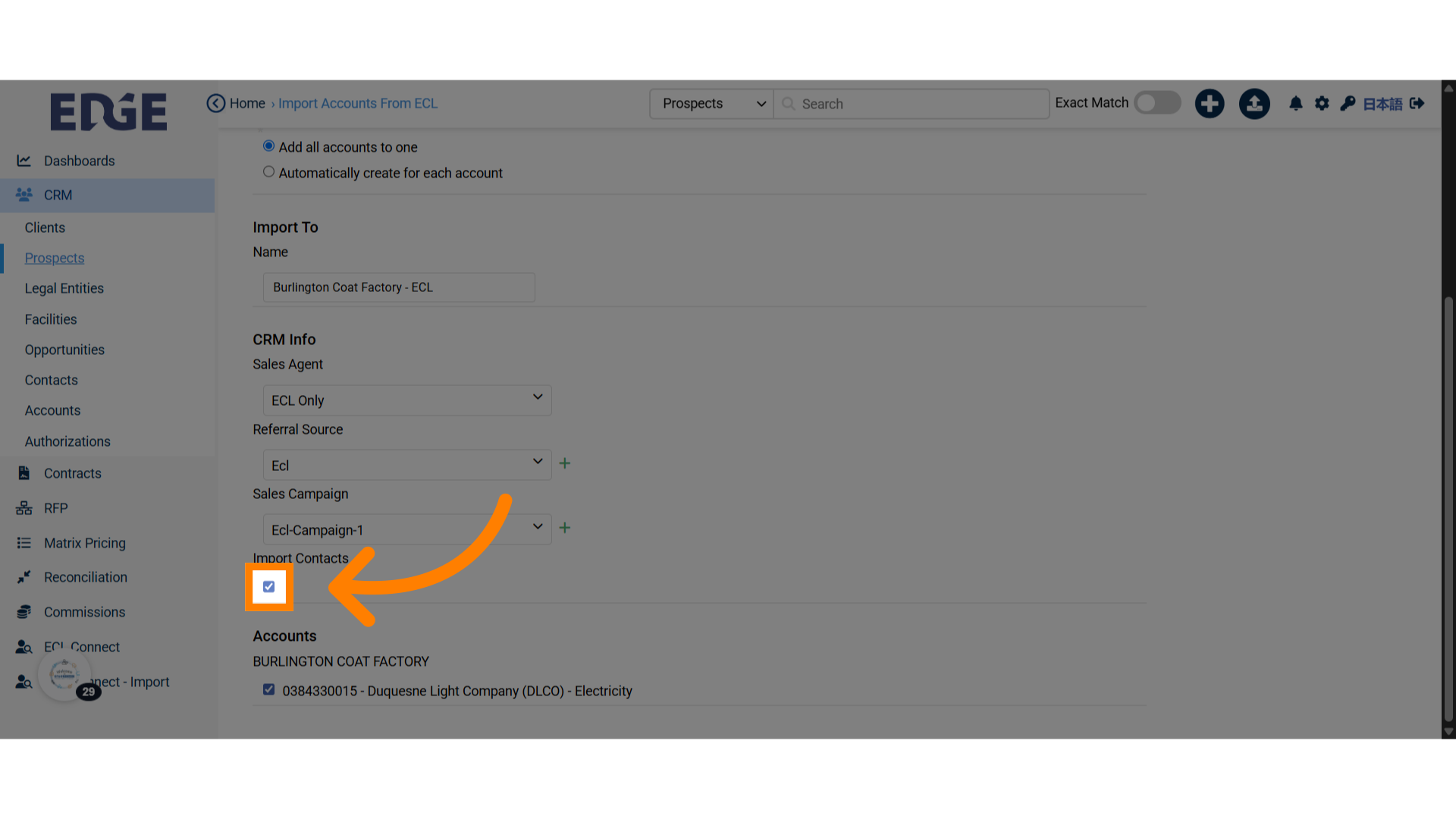
Task: Toggle the Exact Match switch
Action: (1157, 103)
